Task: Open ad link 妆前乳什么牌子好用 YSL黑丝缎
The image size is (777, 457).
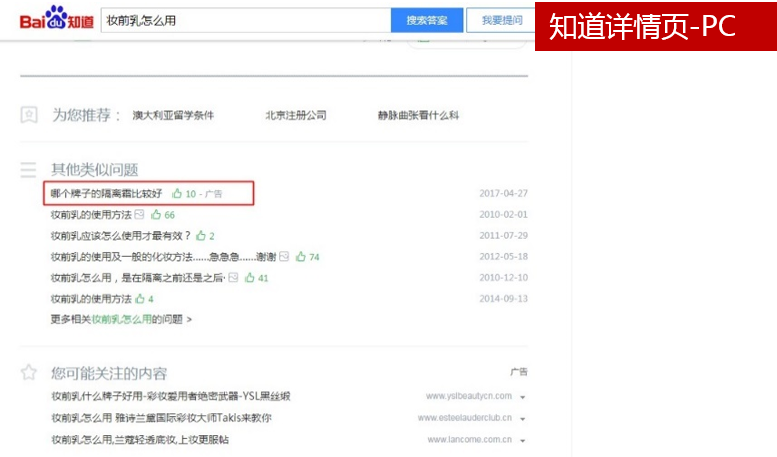Action: pos(171,396)
